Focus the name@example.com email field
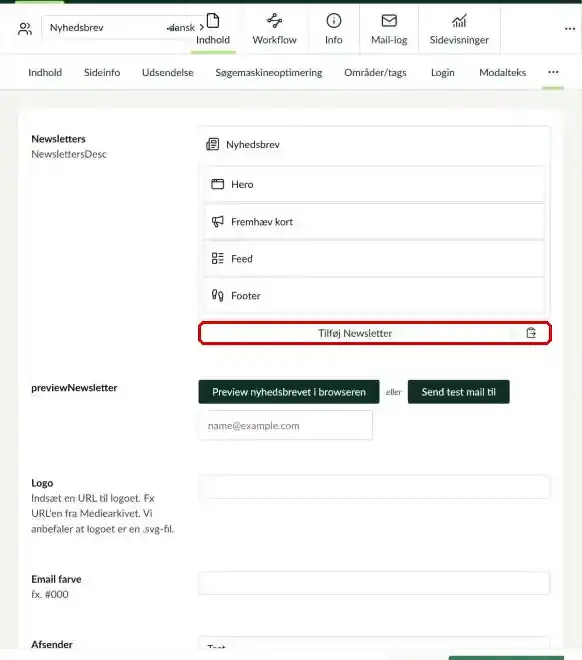Image resolution: width=582 pixels, height=660 pixels. point(286,426)
